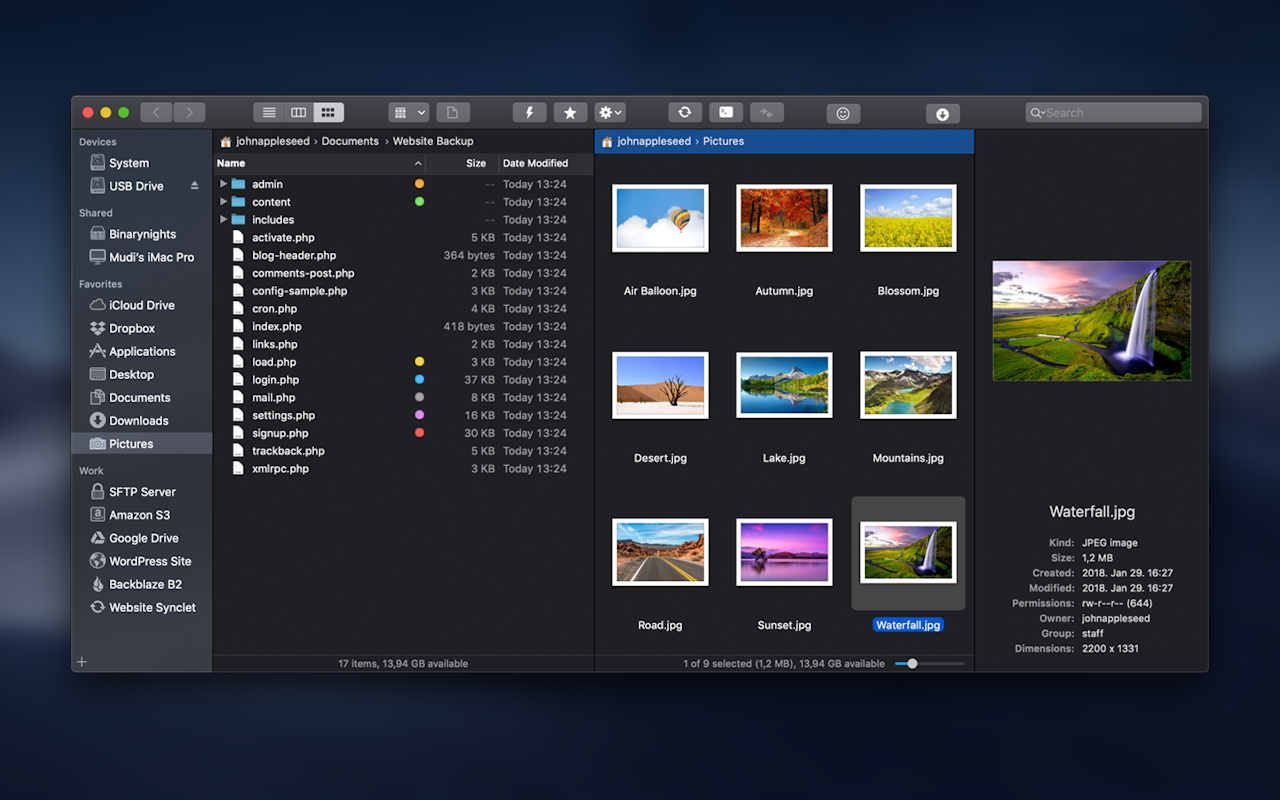Adjust the icon size slider
This screenshot has width=1280, height=800.
[x=910, y=662]
